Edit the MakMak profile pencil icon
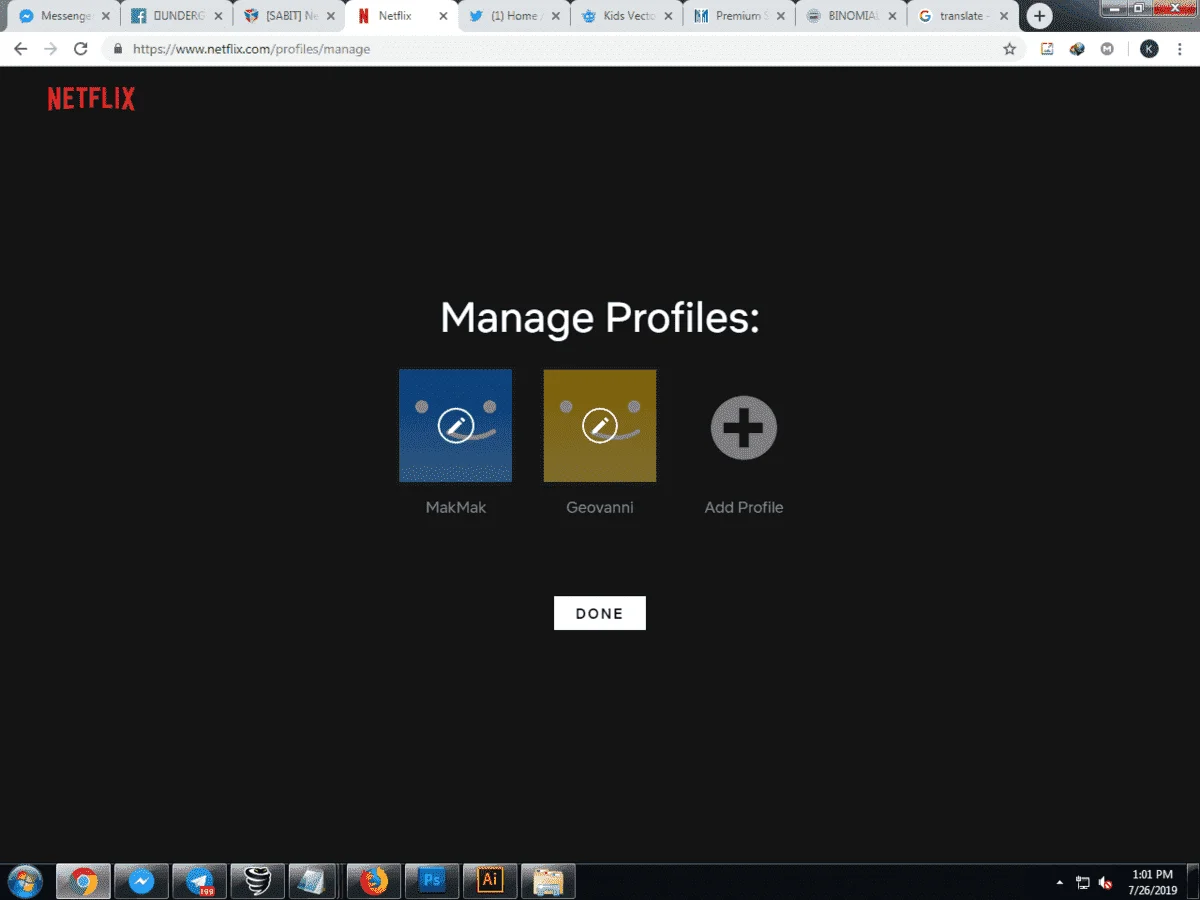 click(x=456, y=426)
